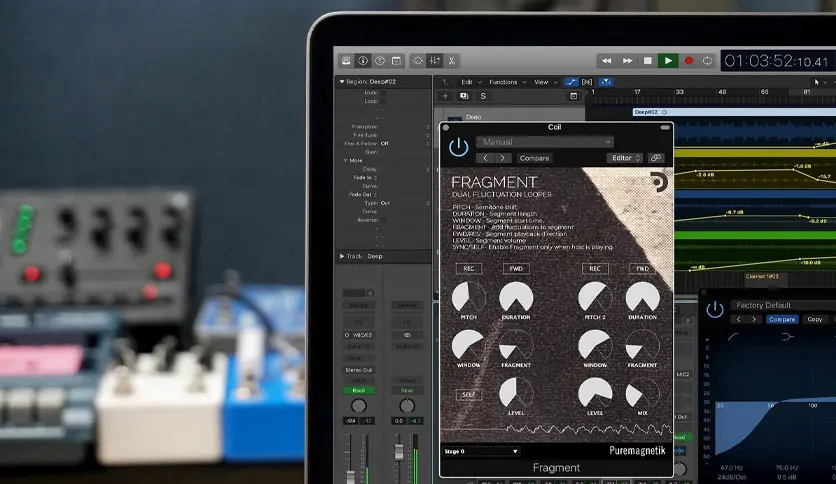This screenshot has height=484, width=836.
Task: Open the Stage 0 dropdown
Action: [x=481, y=451]
